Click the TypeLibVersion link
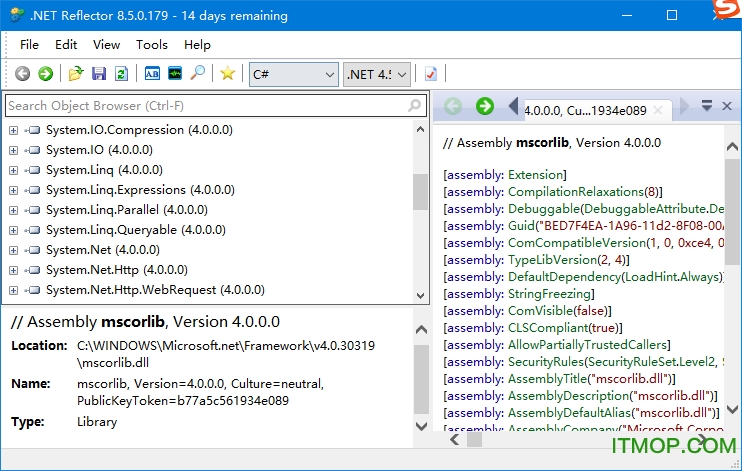This screenshot has width=742, height=471. point(553,260)
